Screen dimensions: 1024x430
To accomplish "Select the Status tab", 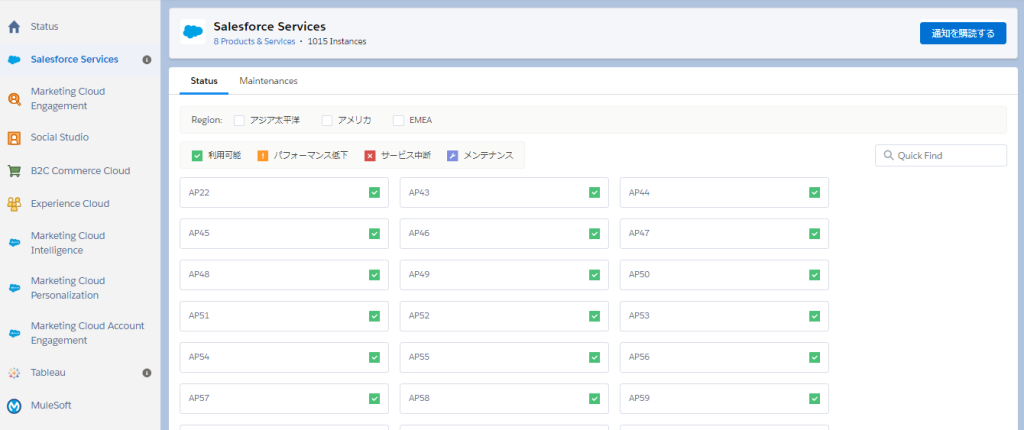I will [204, 80].
